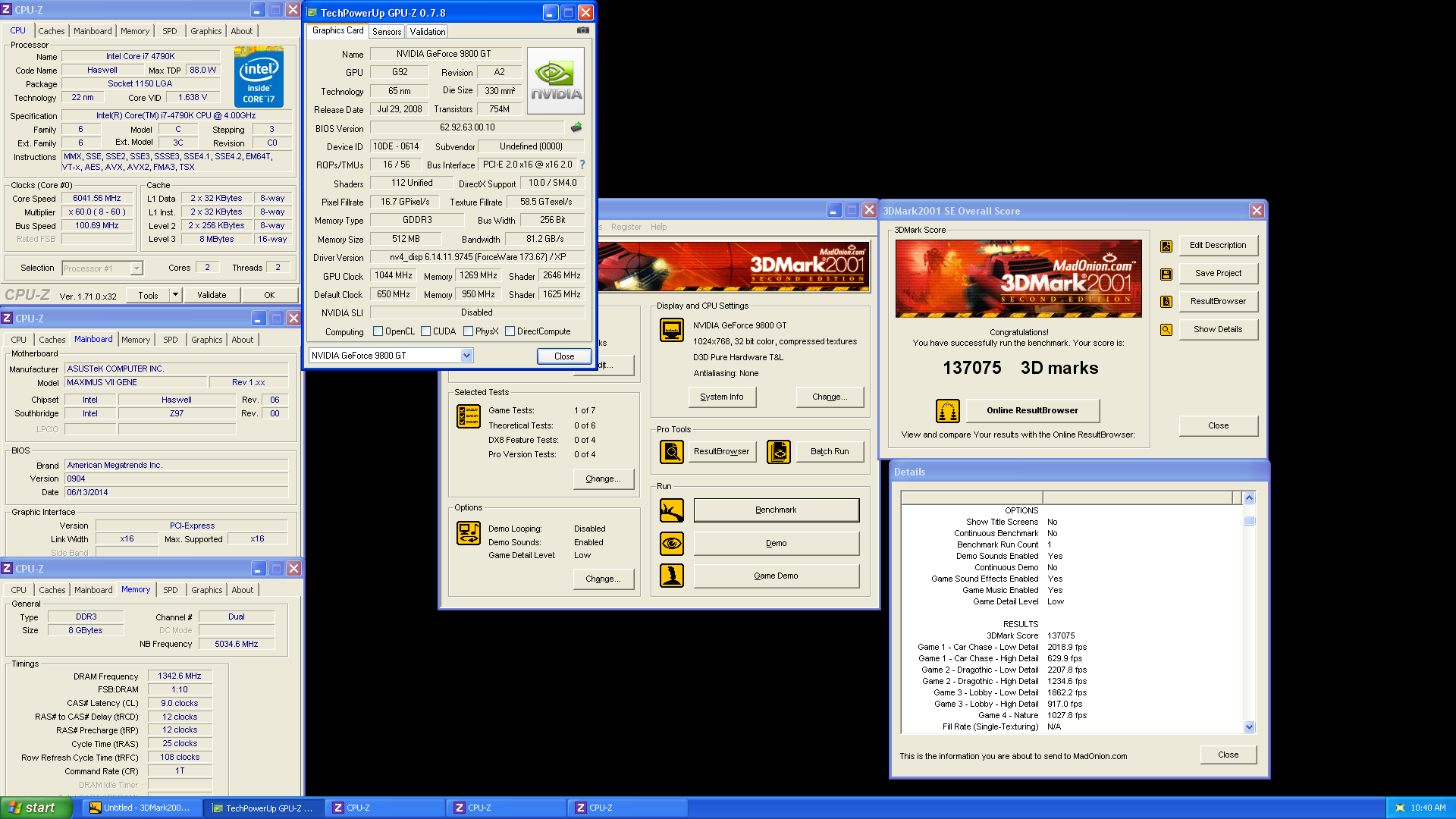Click the Close button in GPU-Z
The width and height of the screenshot is (1456, 819).
(564, 356)
